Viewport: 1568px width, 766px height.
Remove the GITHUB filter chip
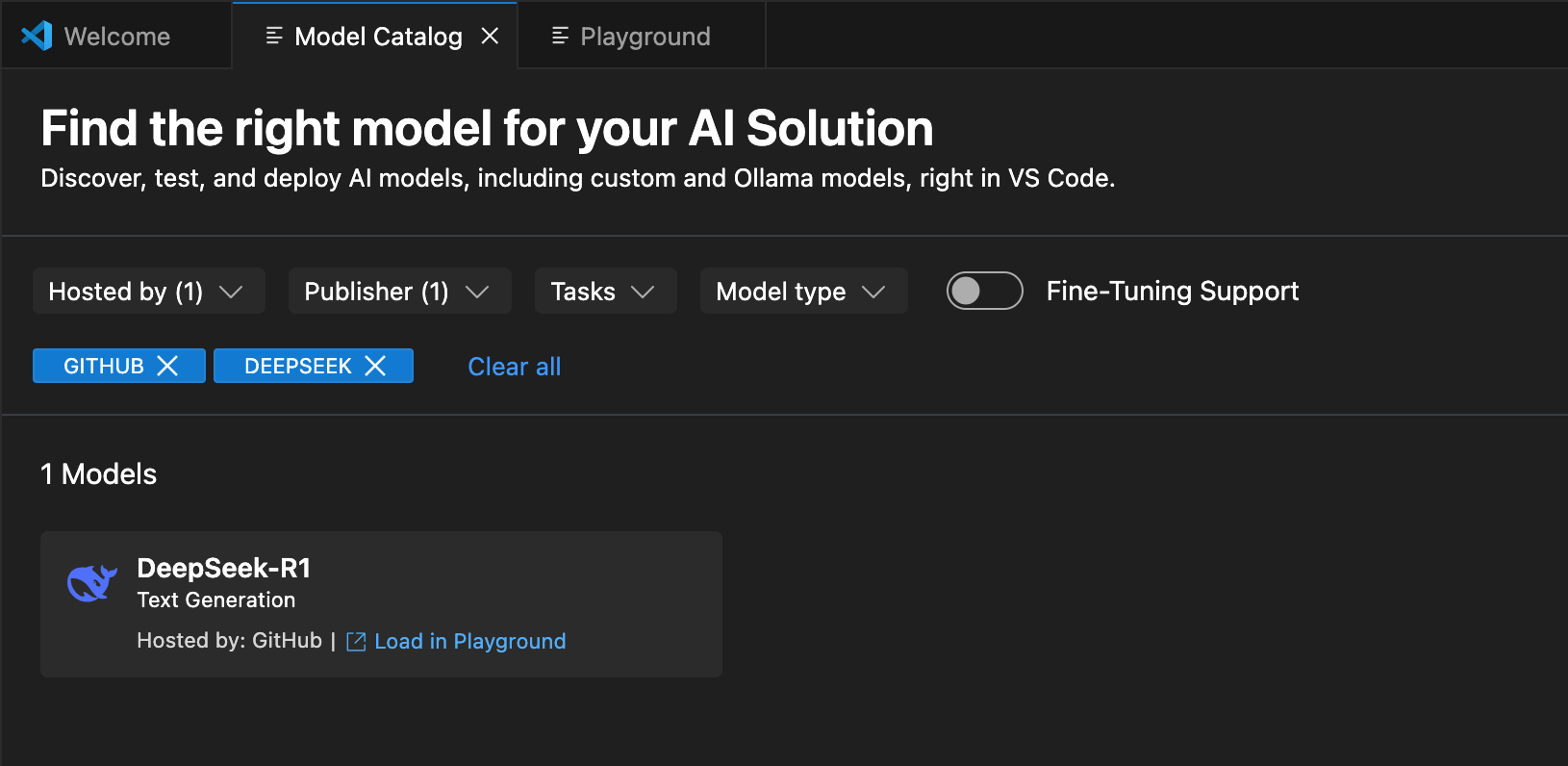(167, 366)
